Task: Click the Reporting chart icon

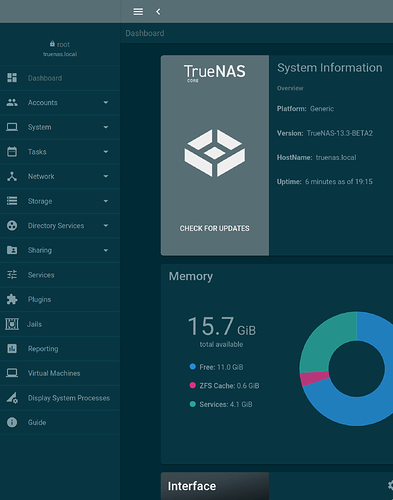Action: tap(12, 349)
